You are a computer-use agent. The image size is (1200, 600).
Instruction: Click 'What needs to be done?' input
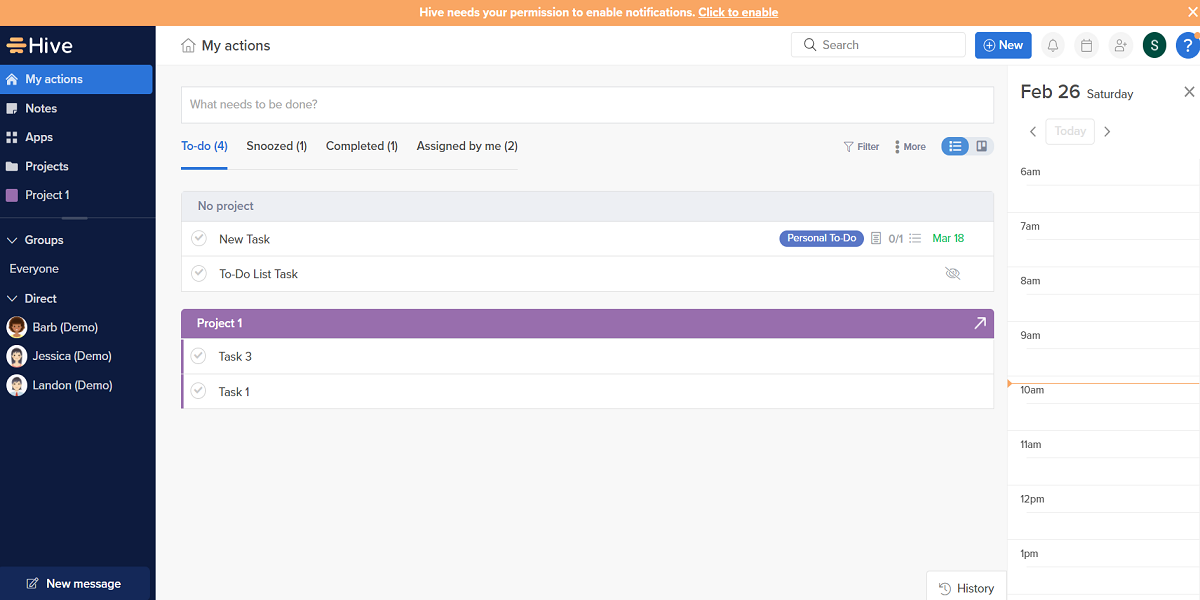click(x=587, y=104)
